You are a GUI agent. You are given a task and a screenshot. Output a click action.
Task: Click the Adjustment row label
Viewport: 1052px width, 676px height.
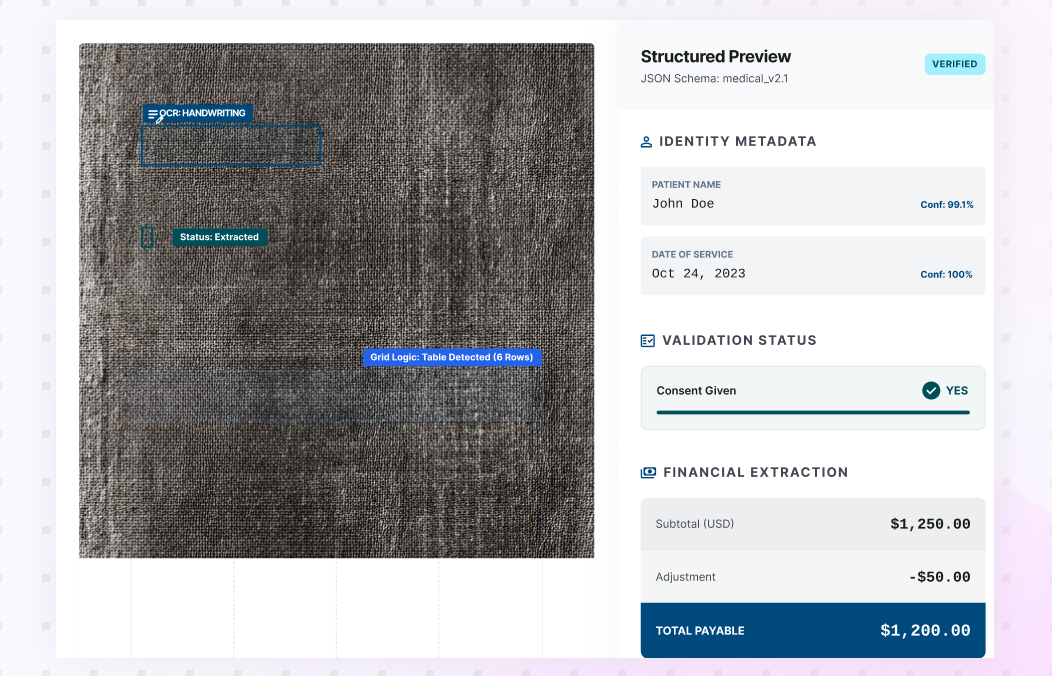(685, 577)
